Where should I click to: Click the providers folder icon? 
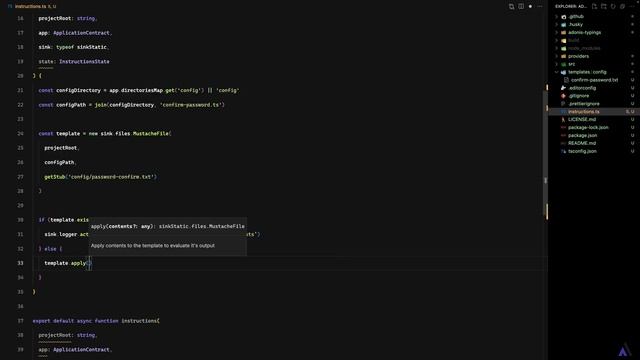coord(564,56)
